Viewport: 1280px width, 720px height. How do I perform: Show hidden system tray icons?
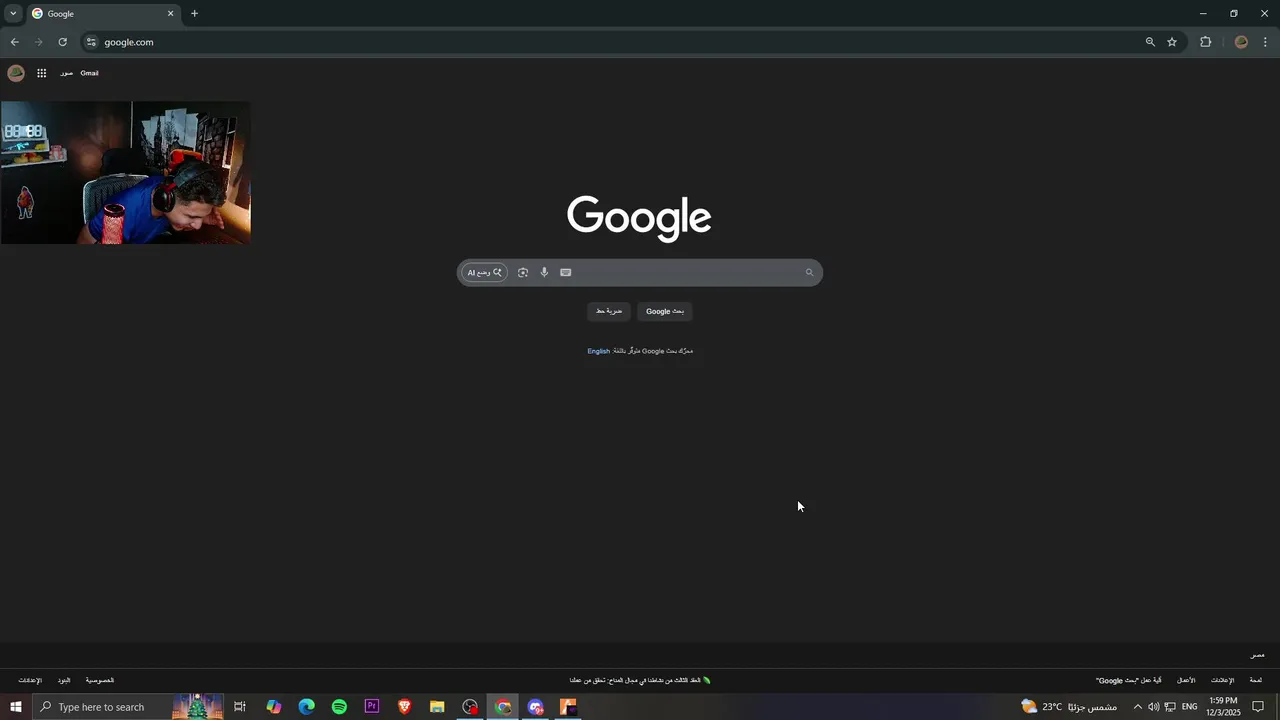pos(1137,707)
